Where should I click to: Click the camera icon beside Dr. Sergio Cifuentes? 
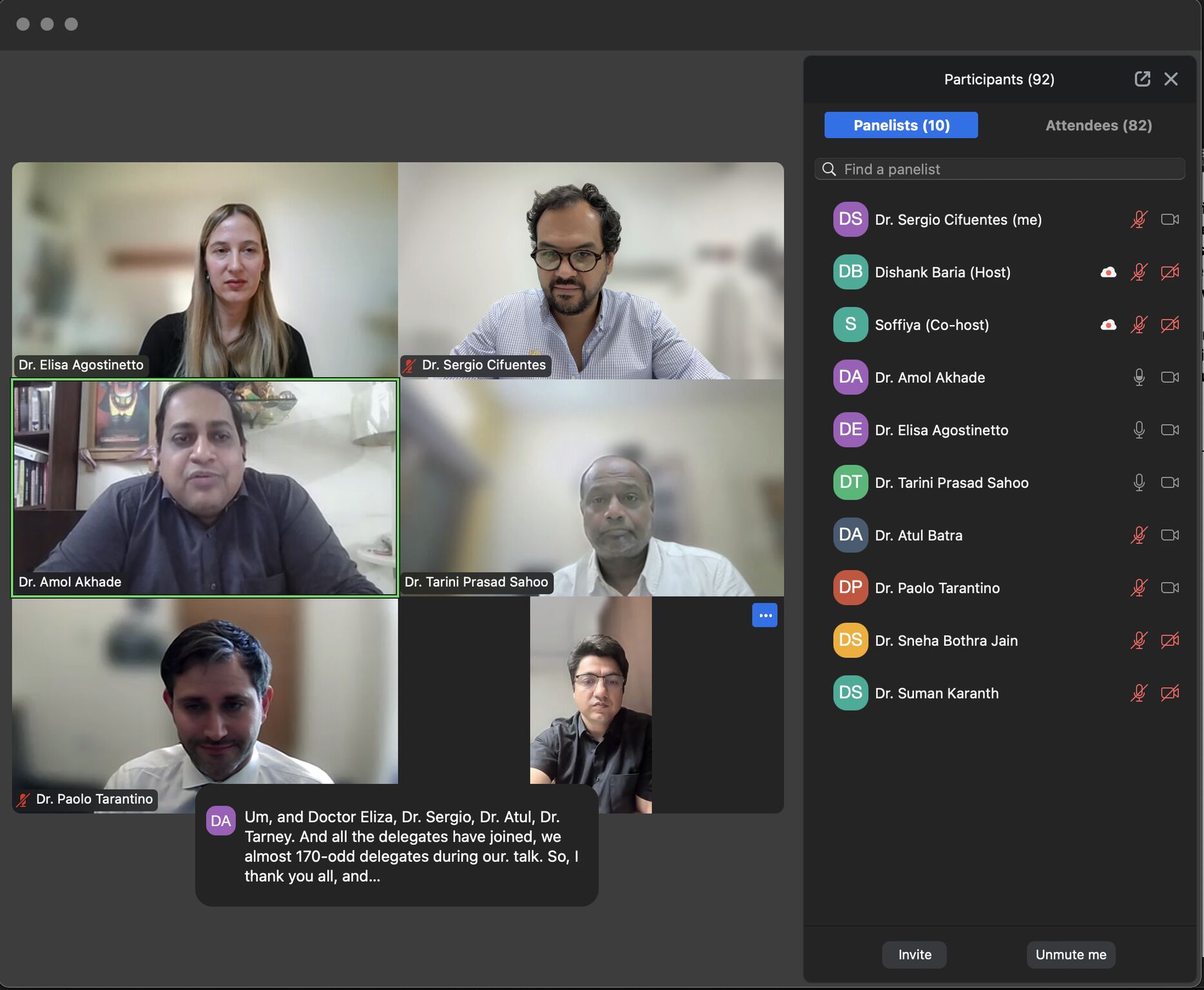(x=1170, y=220)
